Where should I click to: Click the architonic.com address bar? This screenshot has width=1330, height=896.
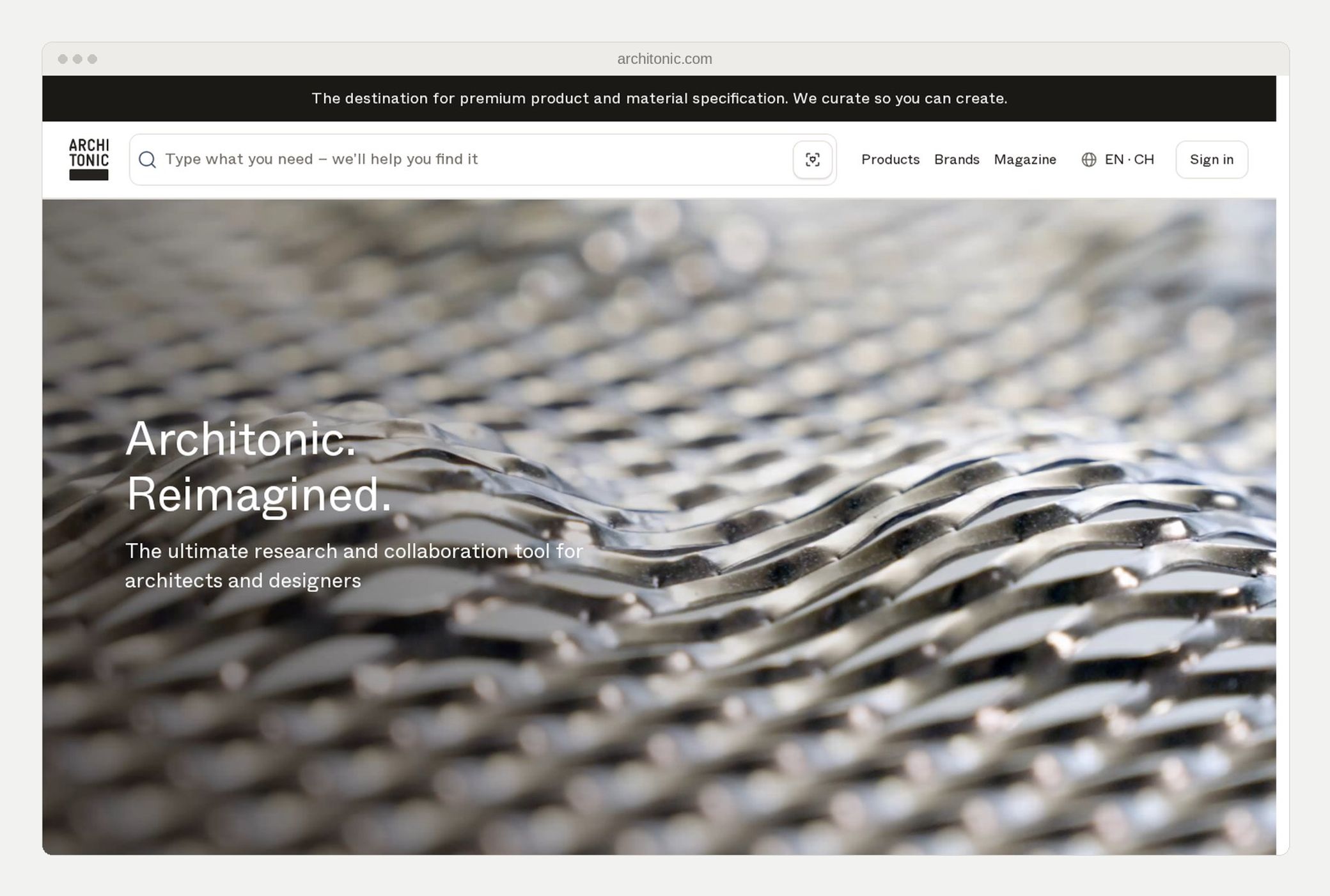(664, 59)
